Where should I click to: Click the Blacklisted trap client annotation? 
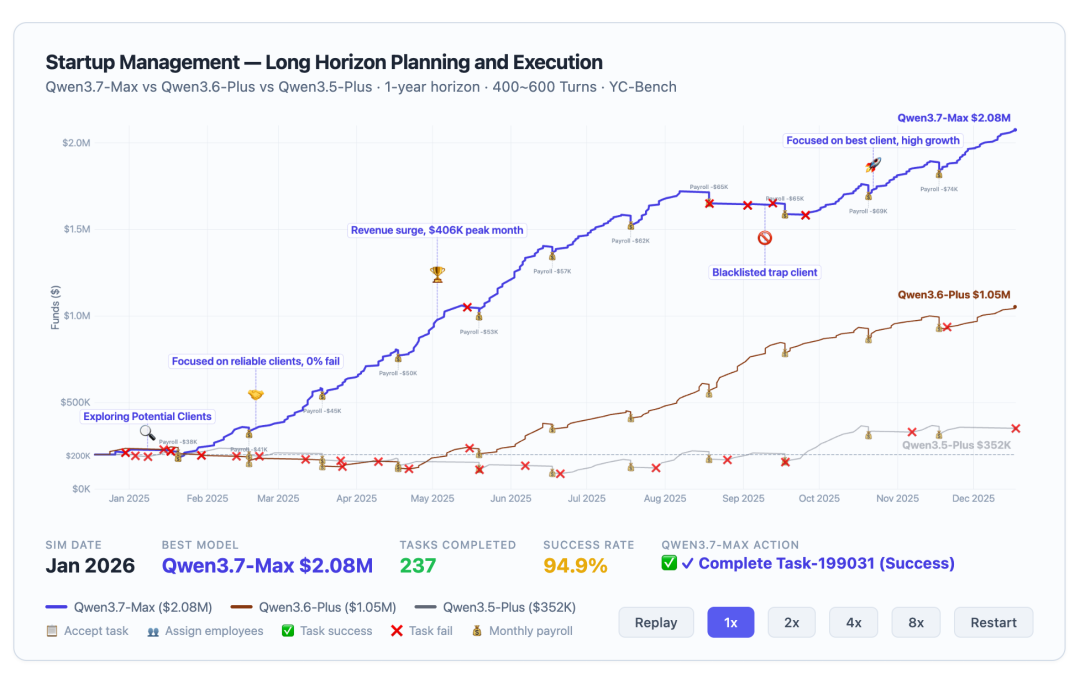coord(765,272)
